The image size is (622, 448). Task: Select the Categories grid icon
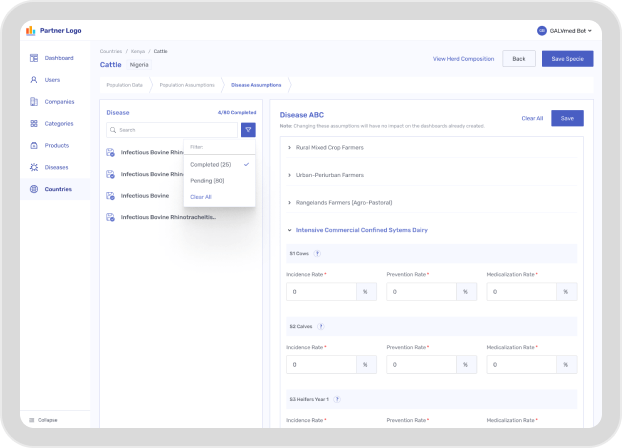(x=34, y=123)
